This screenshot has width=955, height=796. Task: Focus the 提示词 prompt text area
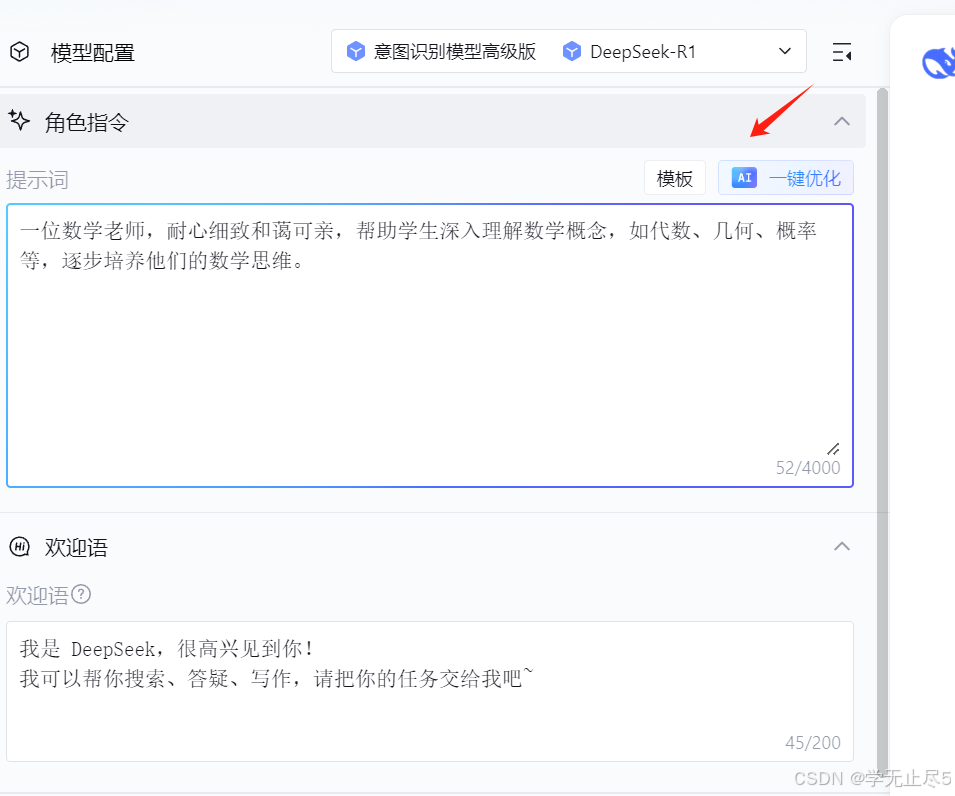[430, 345]
